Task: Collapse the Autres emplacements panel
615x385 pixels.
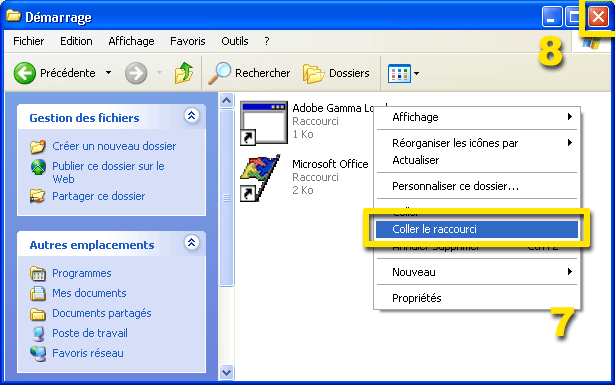Action: click(191, 243)
